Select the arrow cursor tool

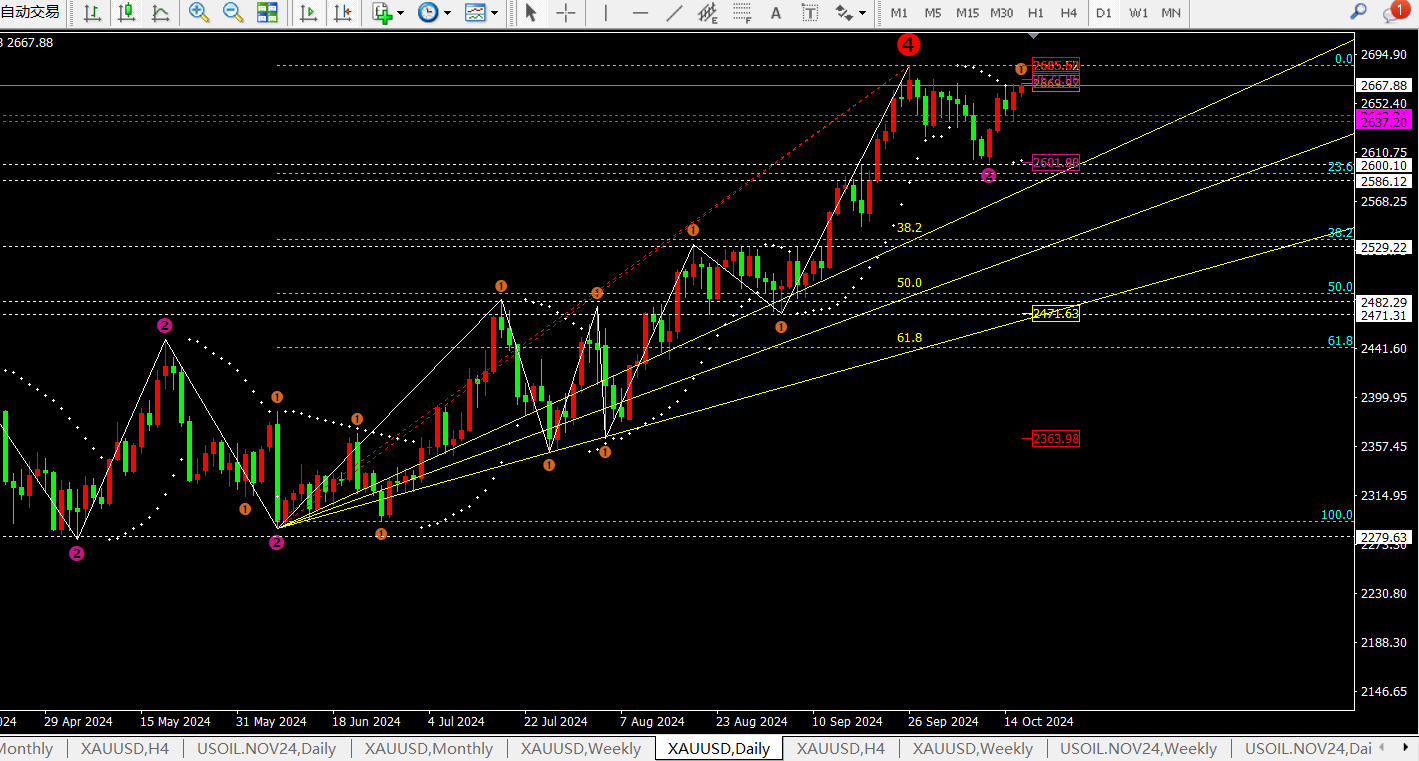point(531,13)
